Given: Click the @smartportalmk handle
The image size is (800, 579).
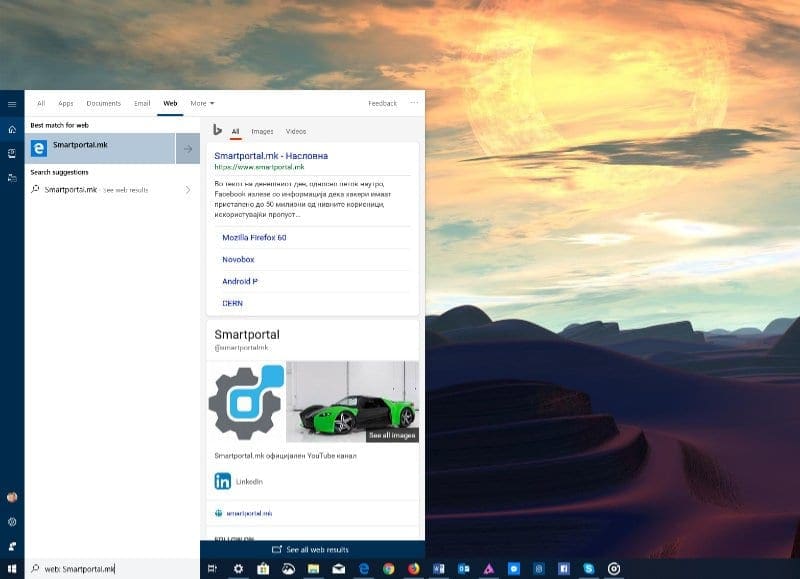Looking at the screenshot, I should coord(241,348).
